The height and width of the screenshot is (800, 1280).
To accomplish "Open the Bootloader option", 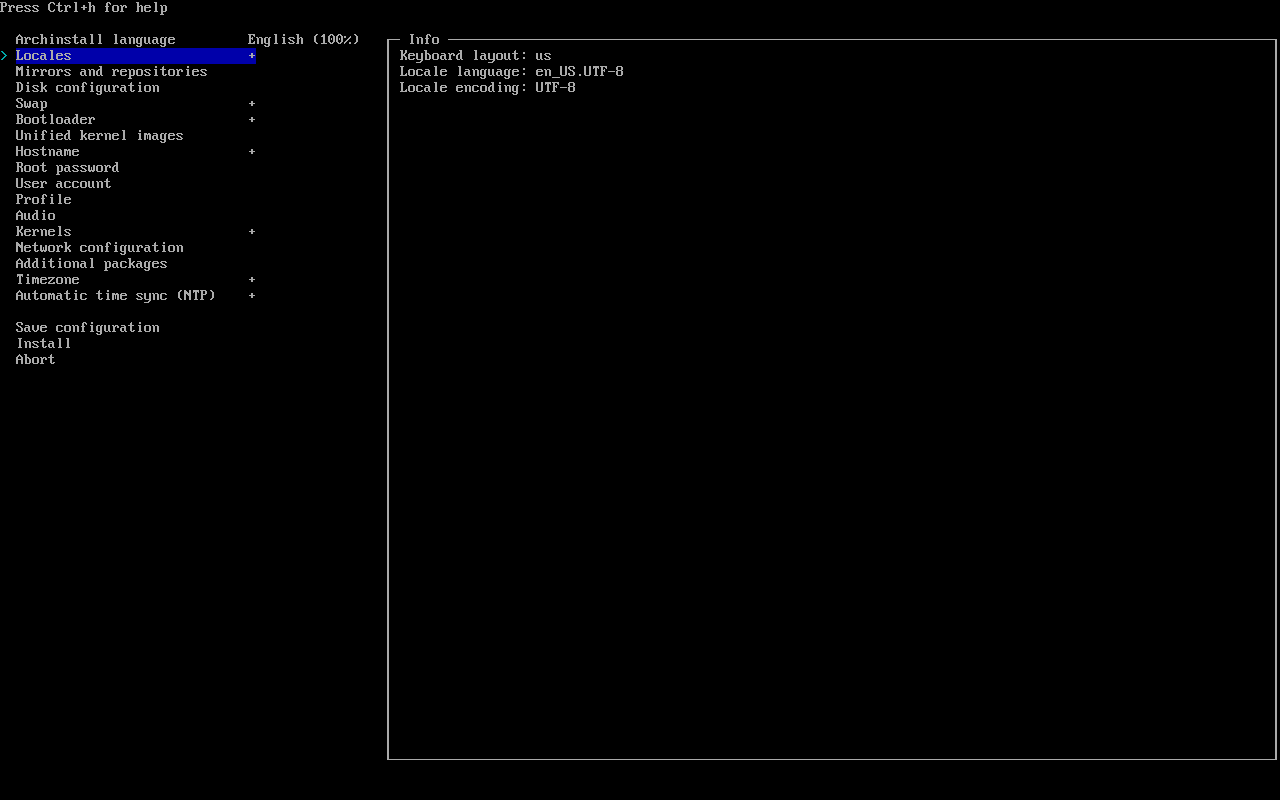I will [55, 120].
